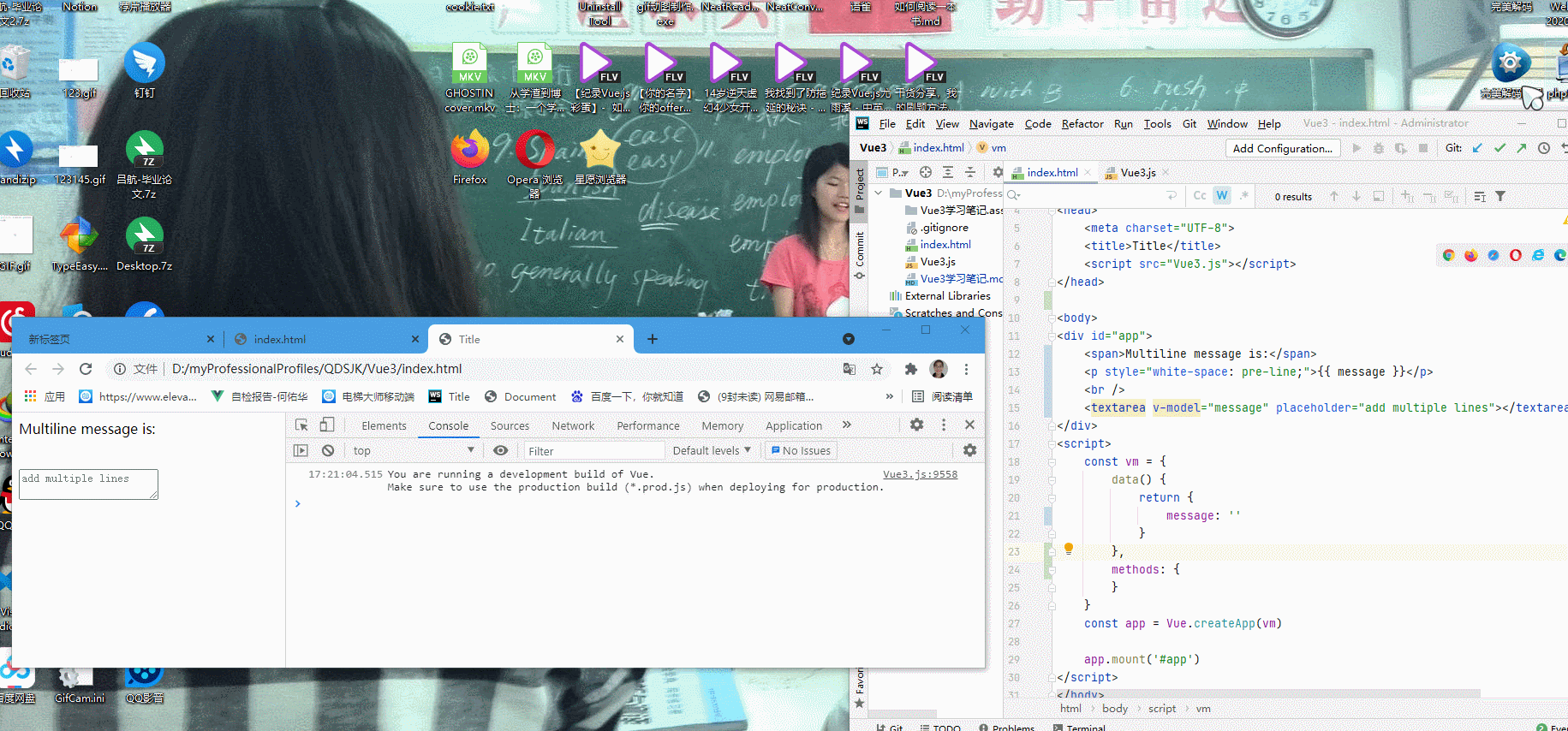This screenshot has height=731, width=1568.
Task: Click the console Filter field
Action: [x=594, y=450]
